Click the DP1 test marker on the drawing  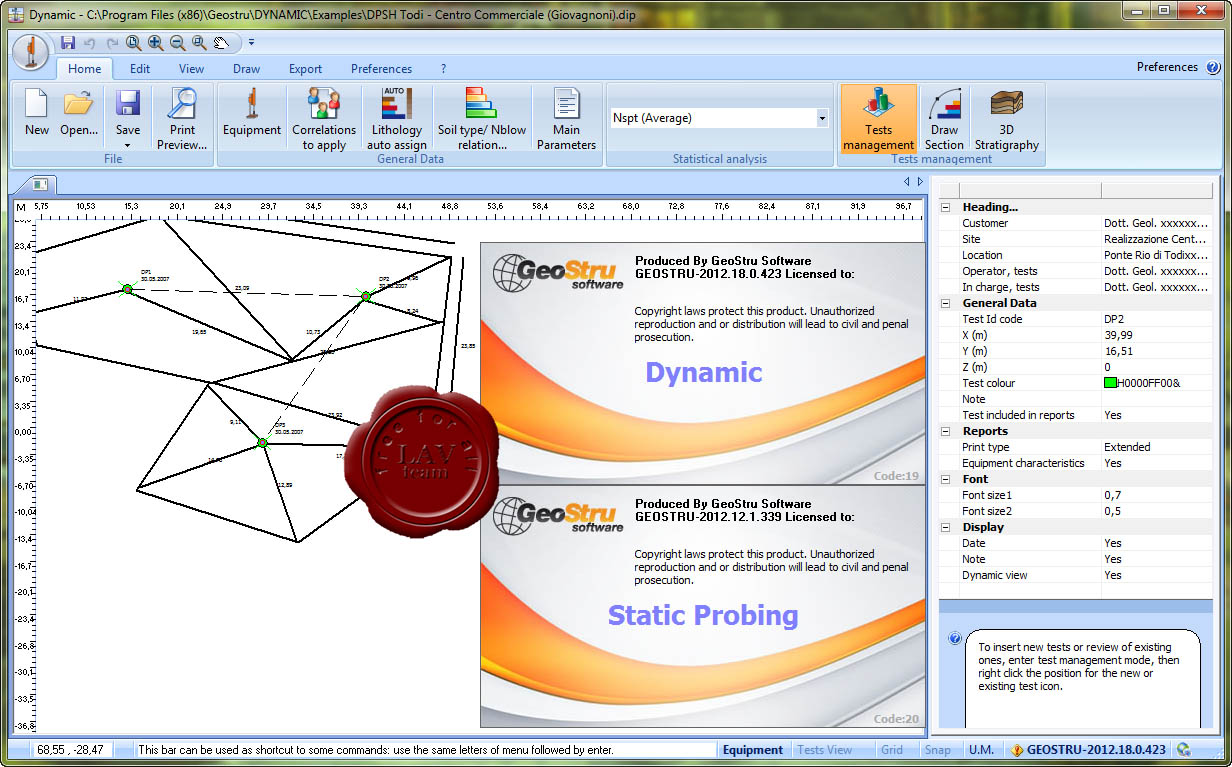[127, 289]
